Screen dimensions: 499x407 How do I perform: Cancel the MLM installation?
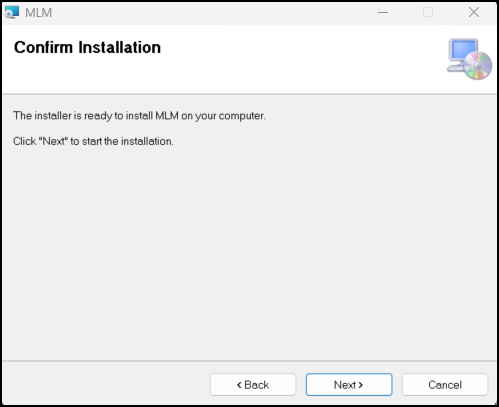pos(445,385)
